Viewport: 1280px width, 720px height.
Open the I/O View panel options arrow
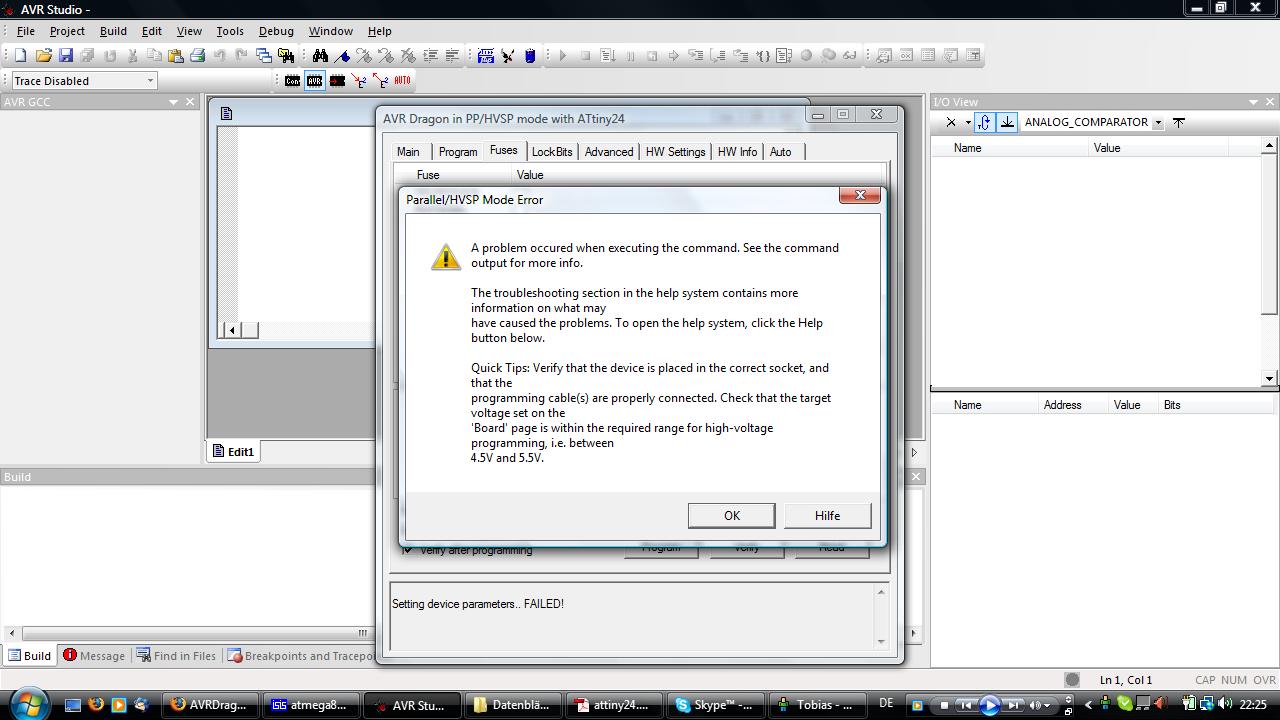tap(1253, 102)
